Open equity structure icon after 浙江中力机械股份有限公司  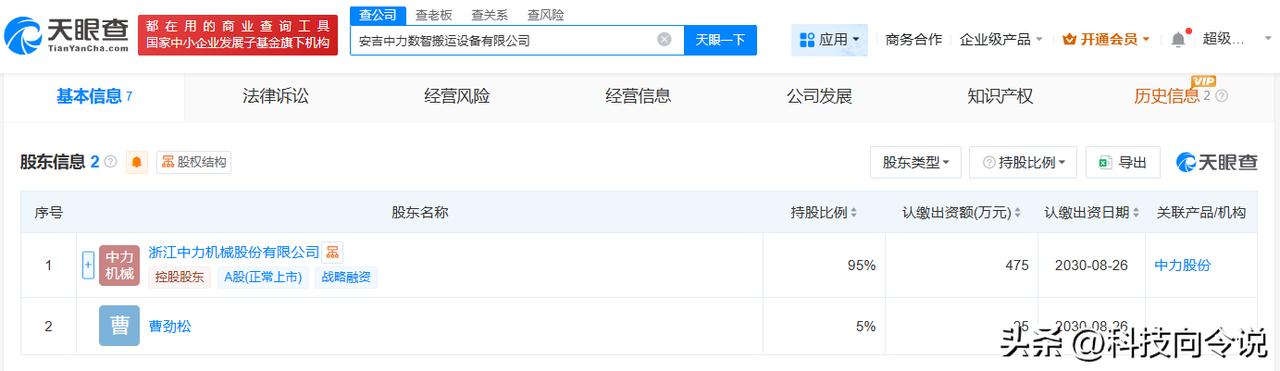tap(333, 252)
